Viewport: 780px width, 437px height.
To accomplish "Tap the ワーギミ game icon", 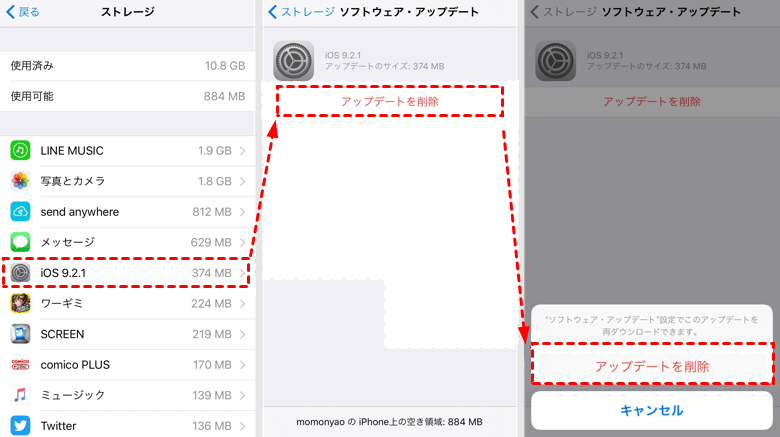I will point(20,303).
